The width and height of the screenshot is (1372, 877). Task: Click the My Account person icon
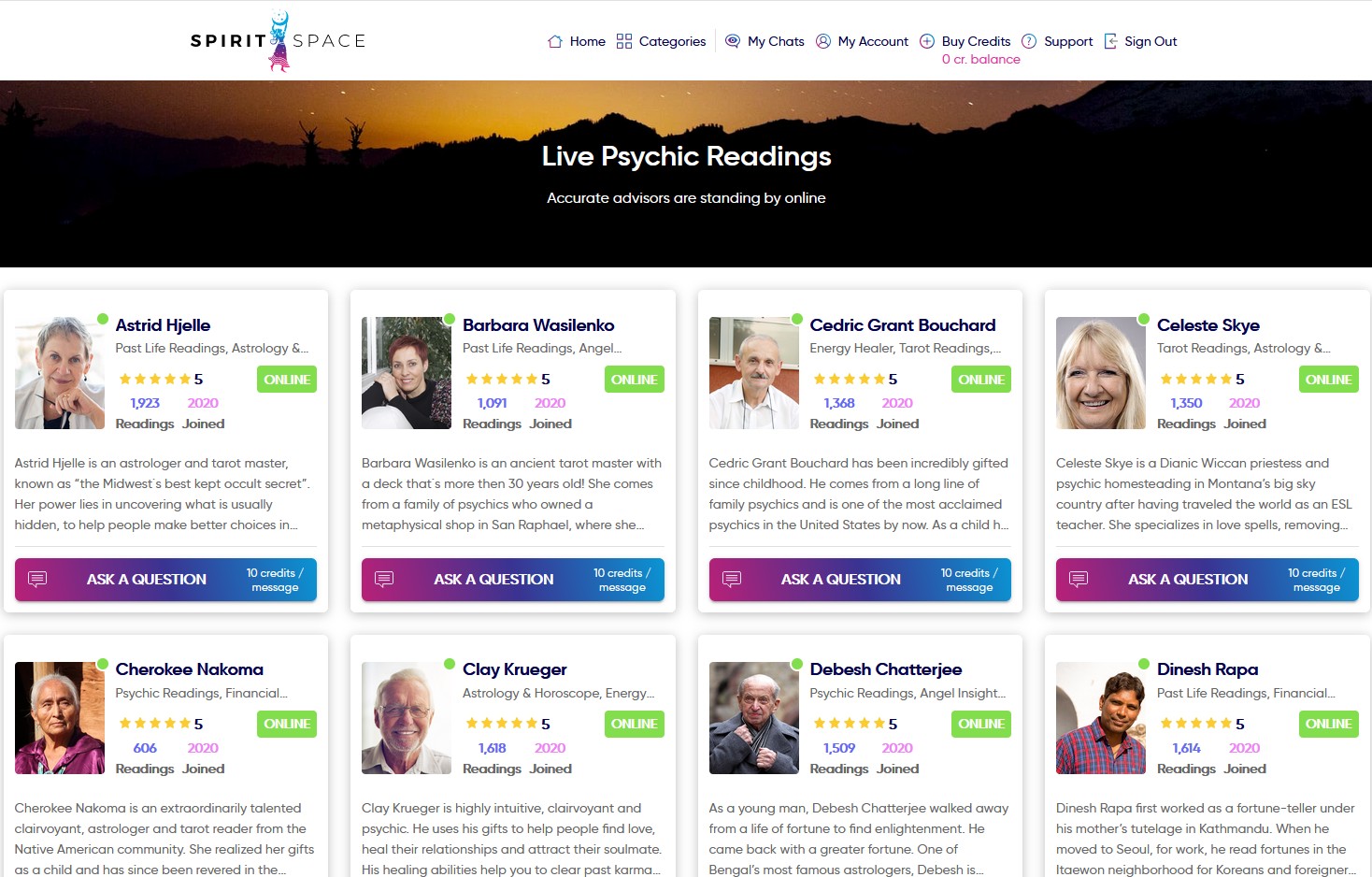coord(823,41)
